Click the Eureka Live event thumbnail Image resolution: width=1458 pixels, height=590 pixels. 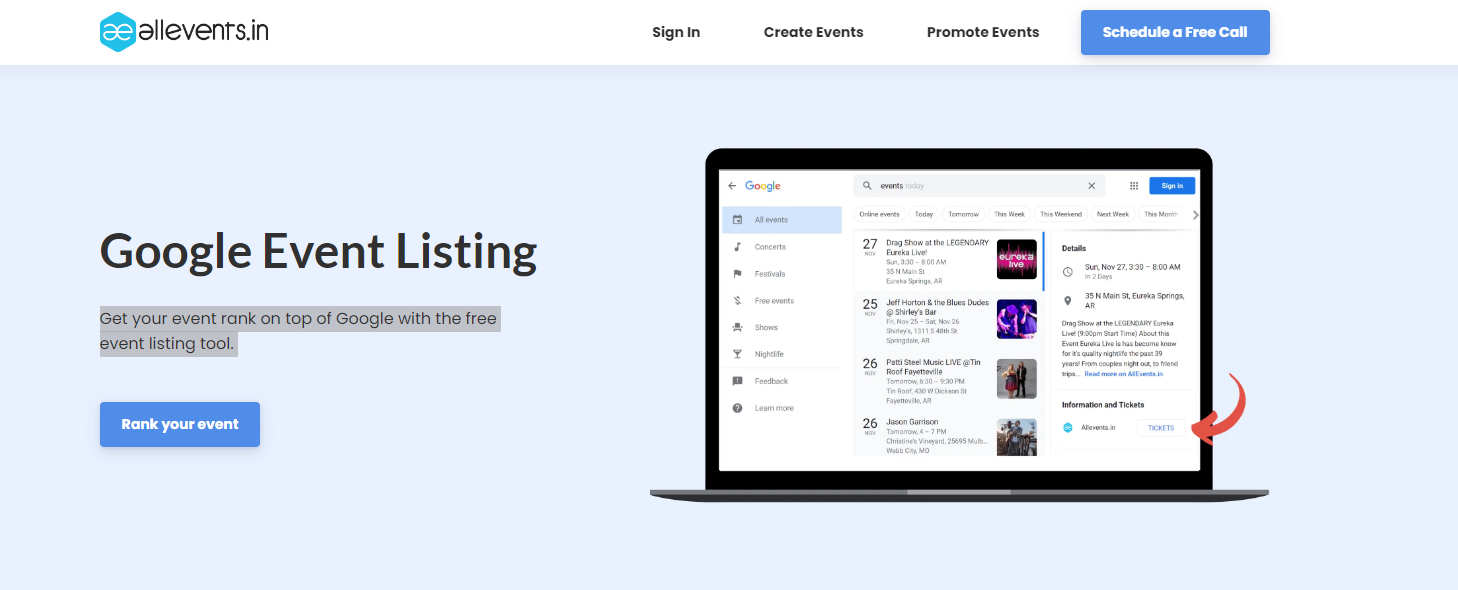point(1017,260)
